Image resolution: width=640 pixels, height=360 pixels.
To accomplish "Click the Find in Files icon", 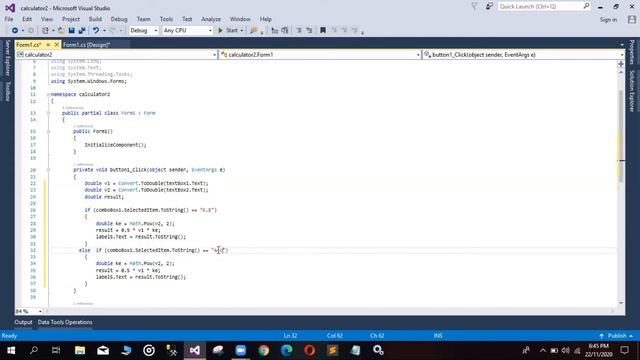I will (253, 31).
